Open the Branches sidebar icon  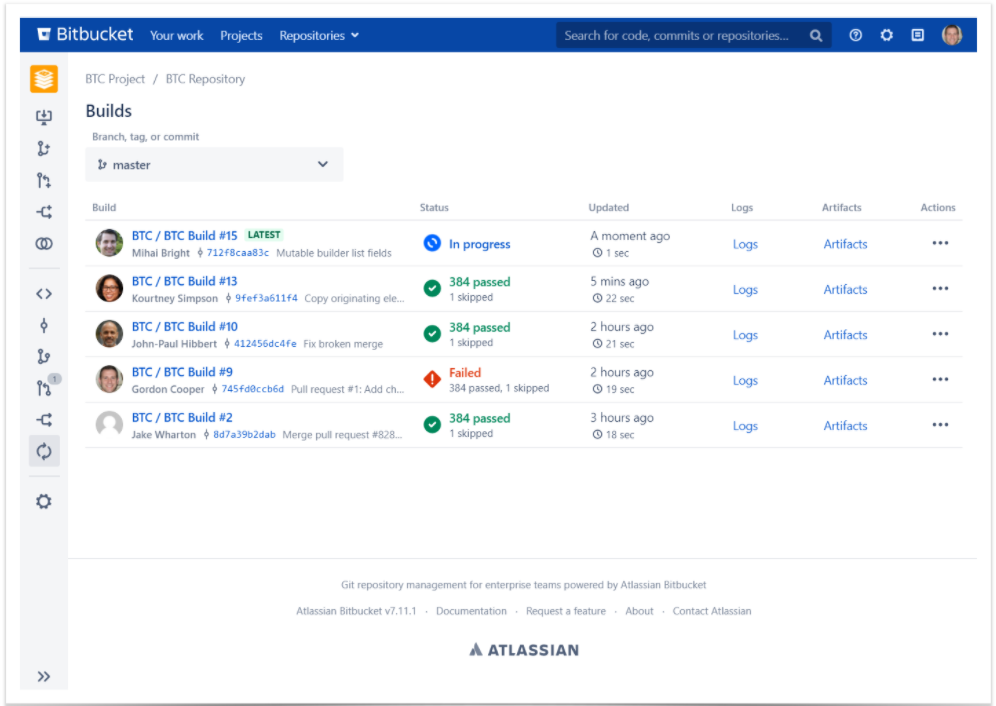tap(44, 356)
